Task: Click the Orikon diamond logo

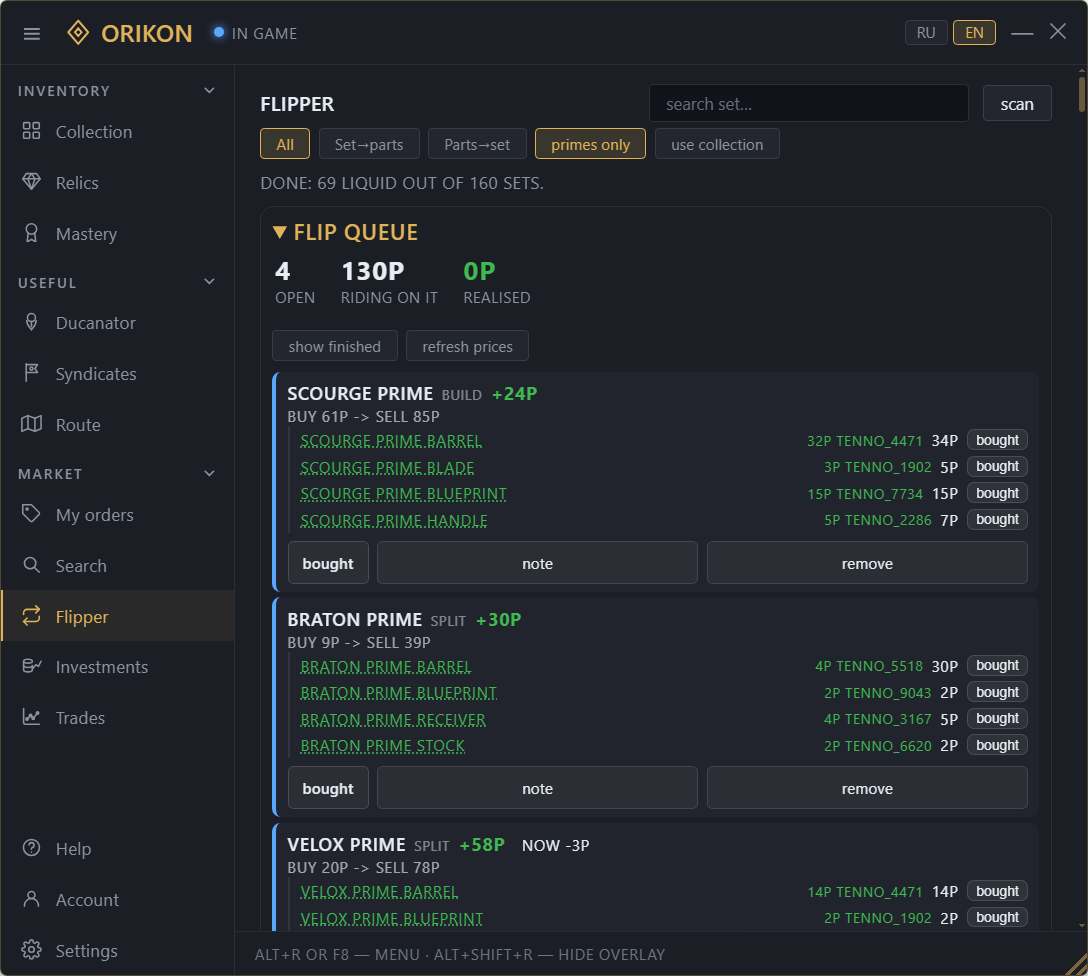Action: pyautogui.click(x=78, y=33)
